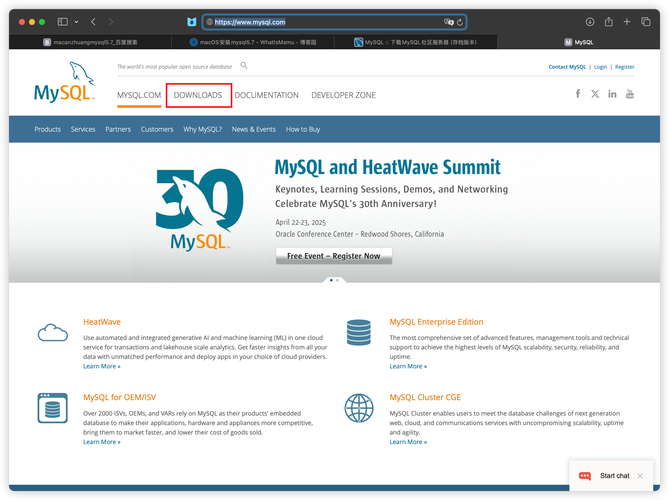Open MySQL's LinkedIn icon
The width and height of the screenshot is (669, 500).
click(612, 94)
